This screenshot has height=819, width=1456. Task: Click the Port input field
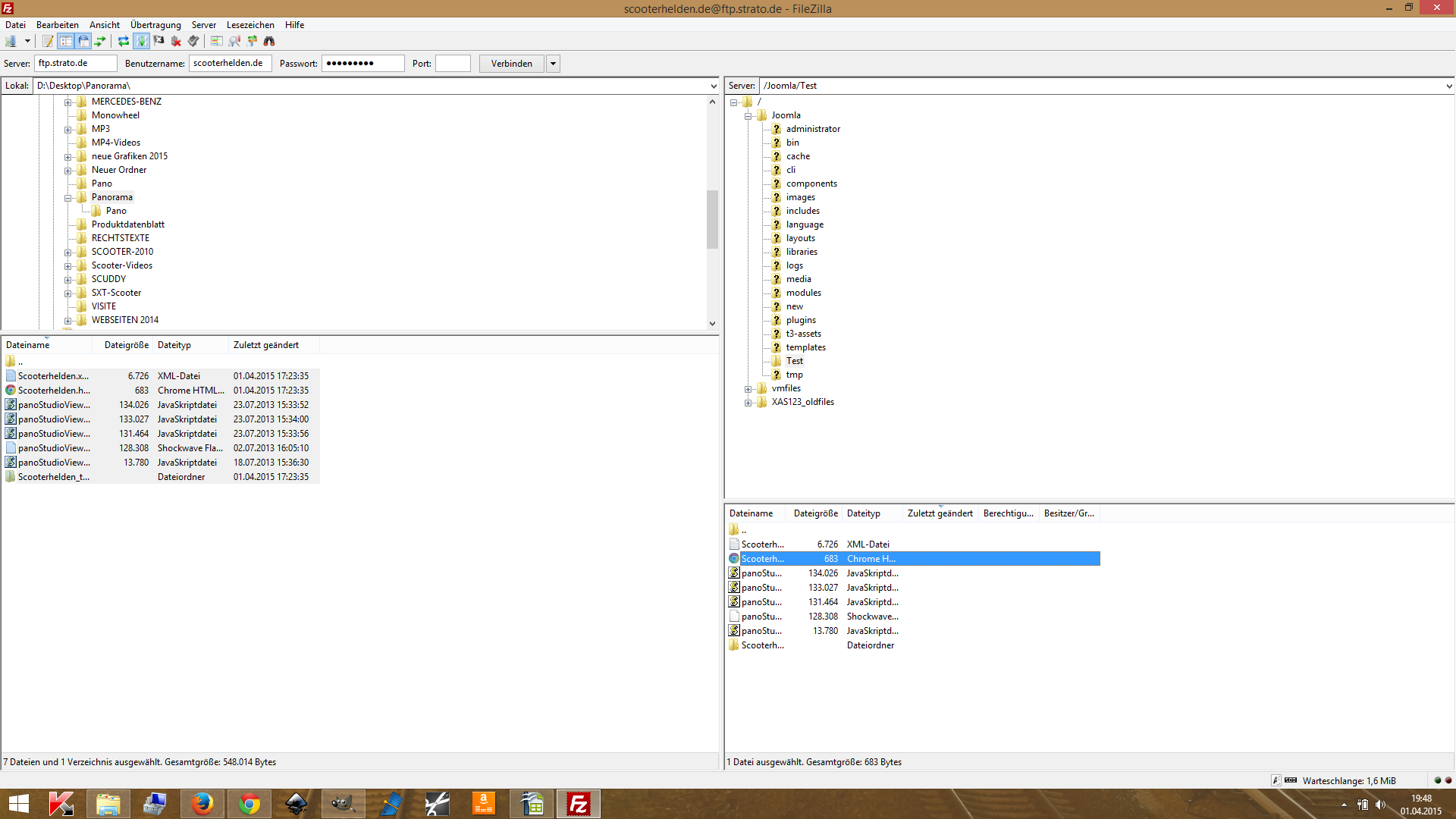(453, 64)
